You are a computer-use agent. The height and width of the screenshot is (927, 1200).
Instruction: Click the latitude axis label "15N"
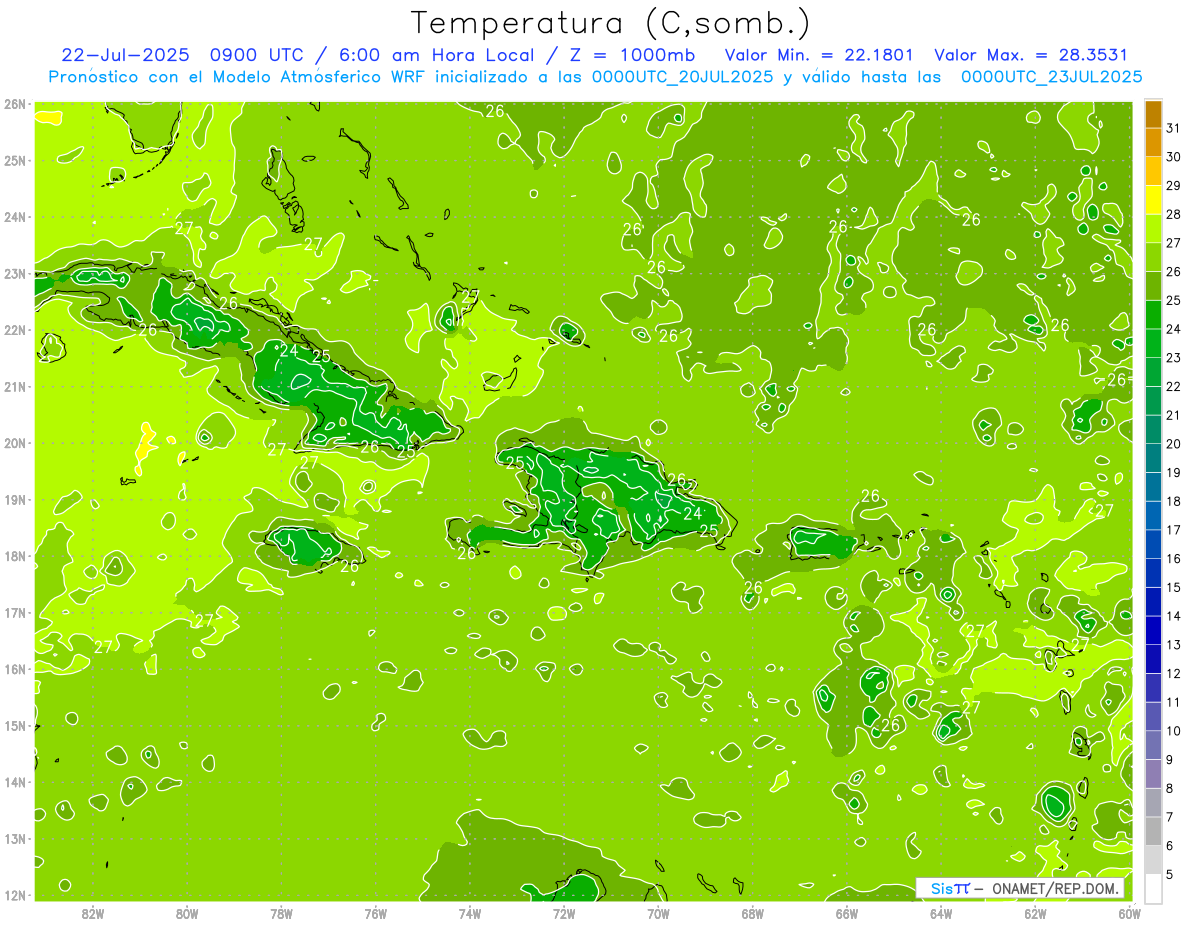click(x=14, y=725)
